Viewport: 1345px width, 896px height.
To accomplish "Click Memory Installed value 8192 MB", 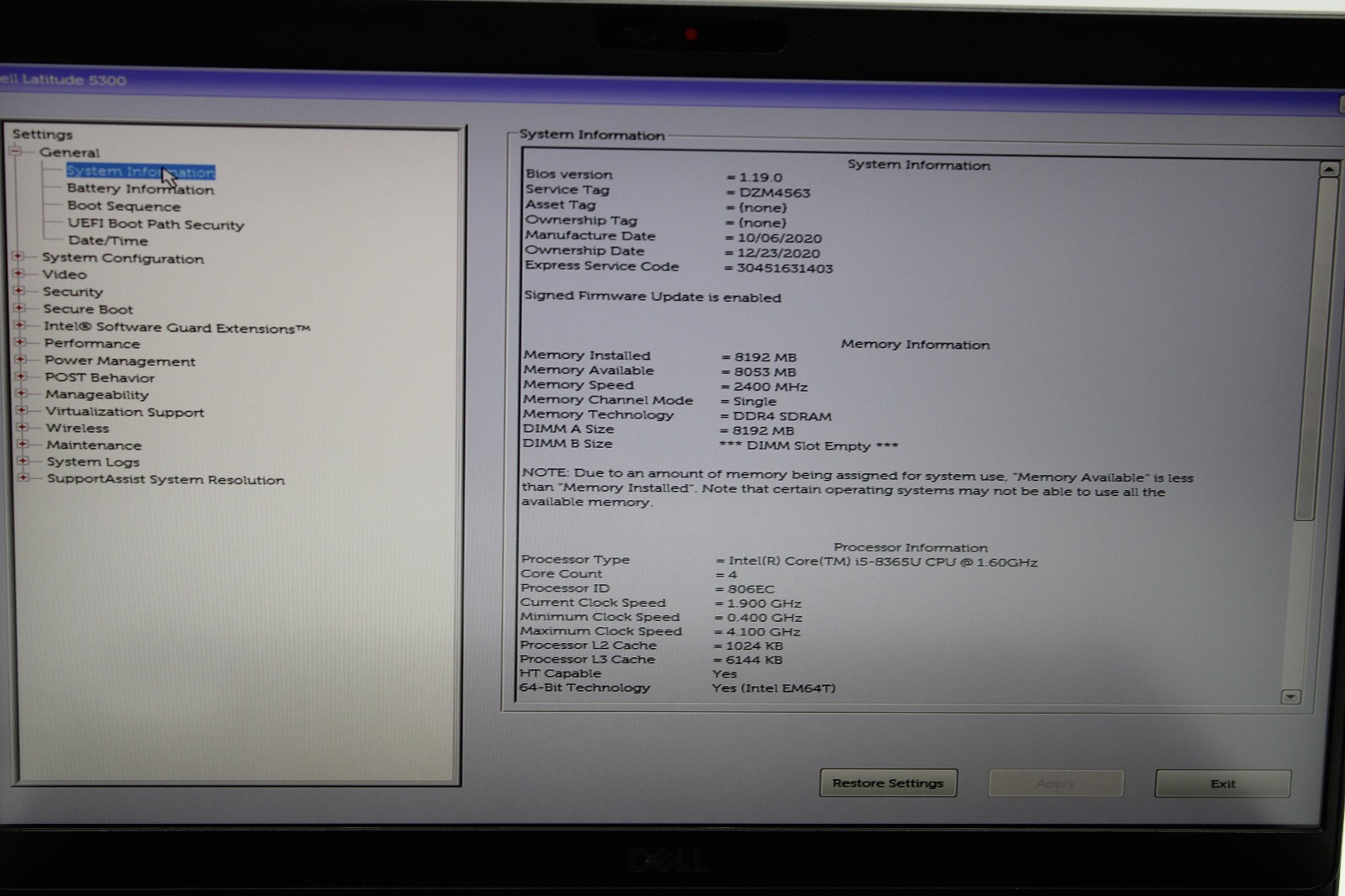I will click(x=765, y=357).
